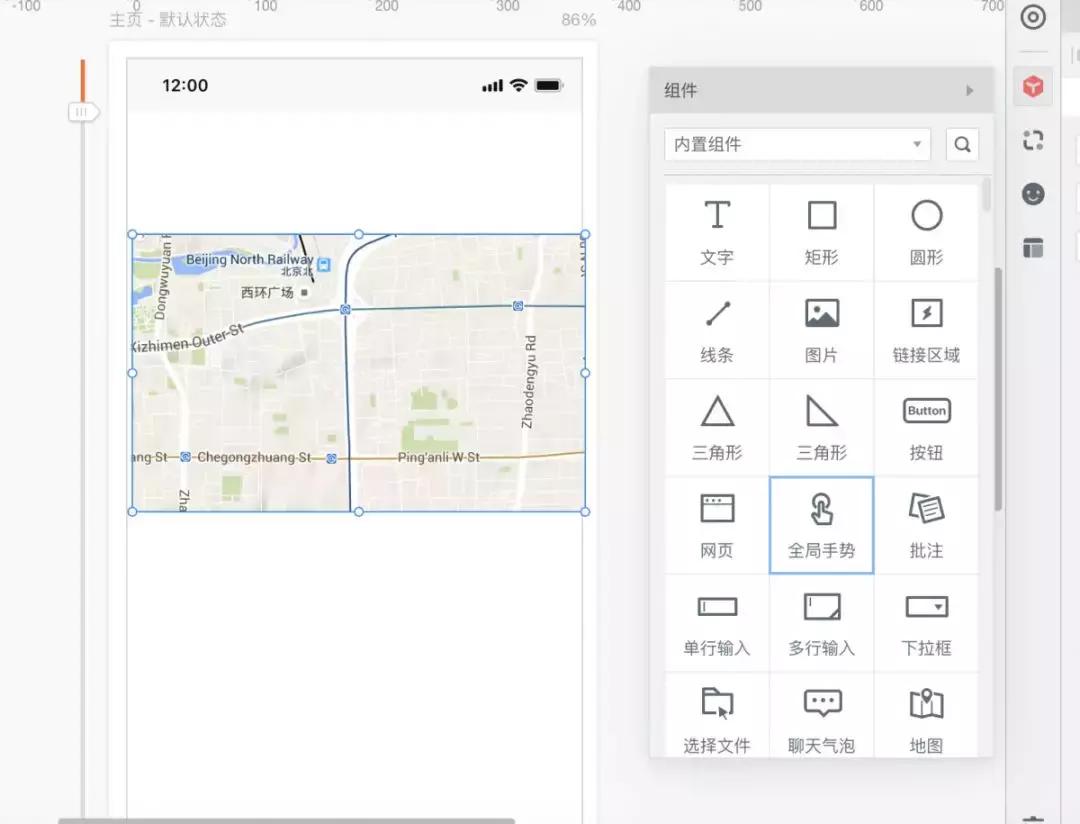The image size is (1080, 824).
Task: Select the Button (按钮) component
Action: (x=926, y=425)
